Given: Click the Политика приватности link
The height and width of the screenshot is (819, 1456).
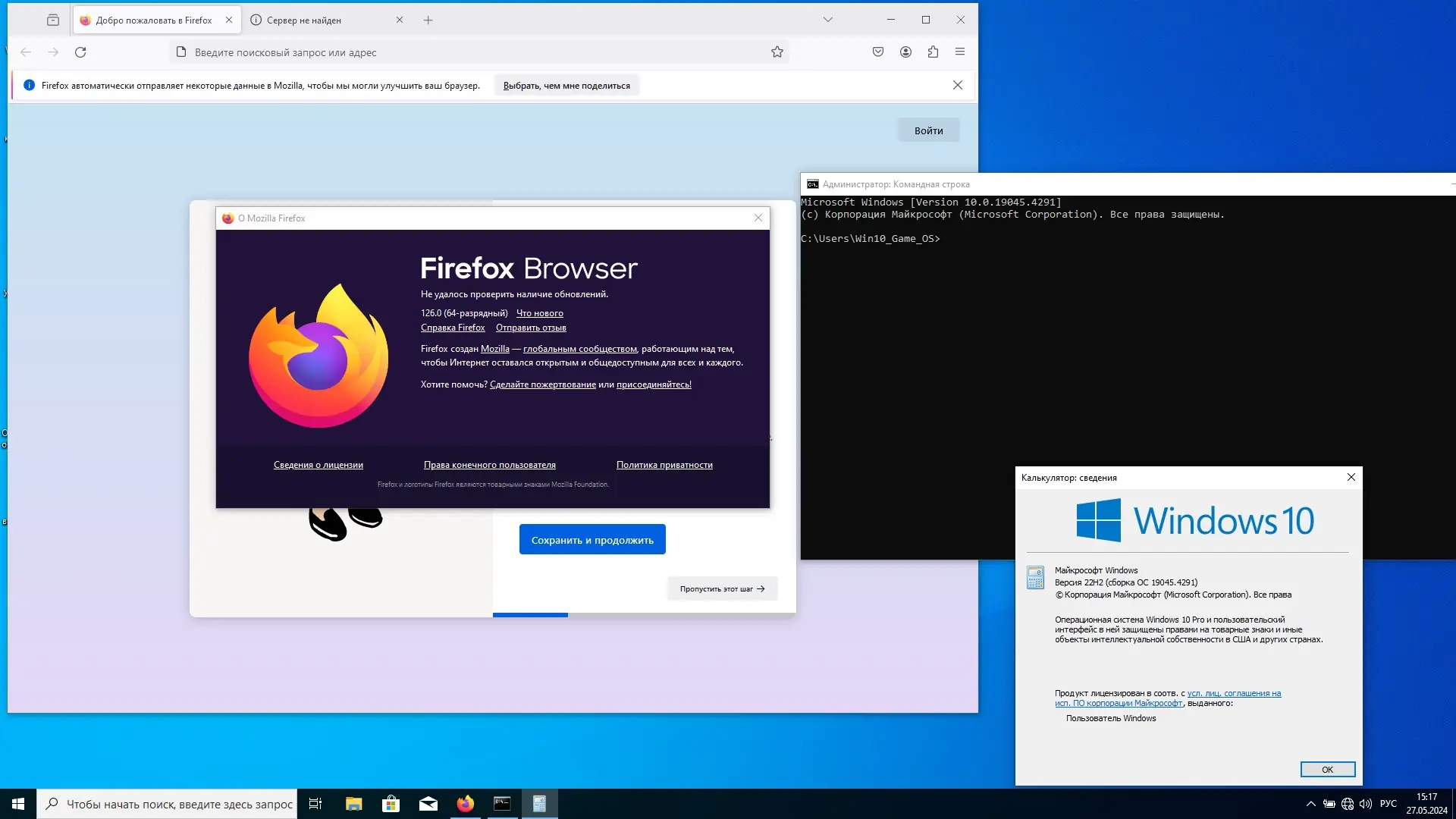Looking at the screenshot, I should pos(664,465).
